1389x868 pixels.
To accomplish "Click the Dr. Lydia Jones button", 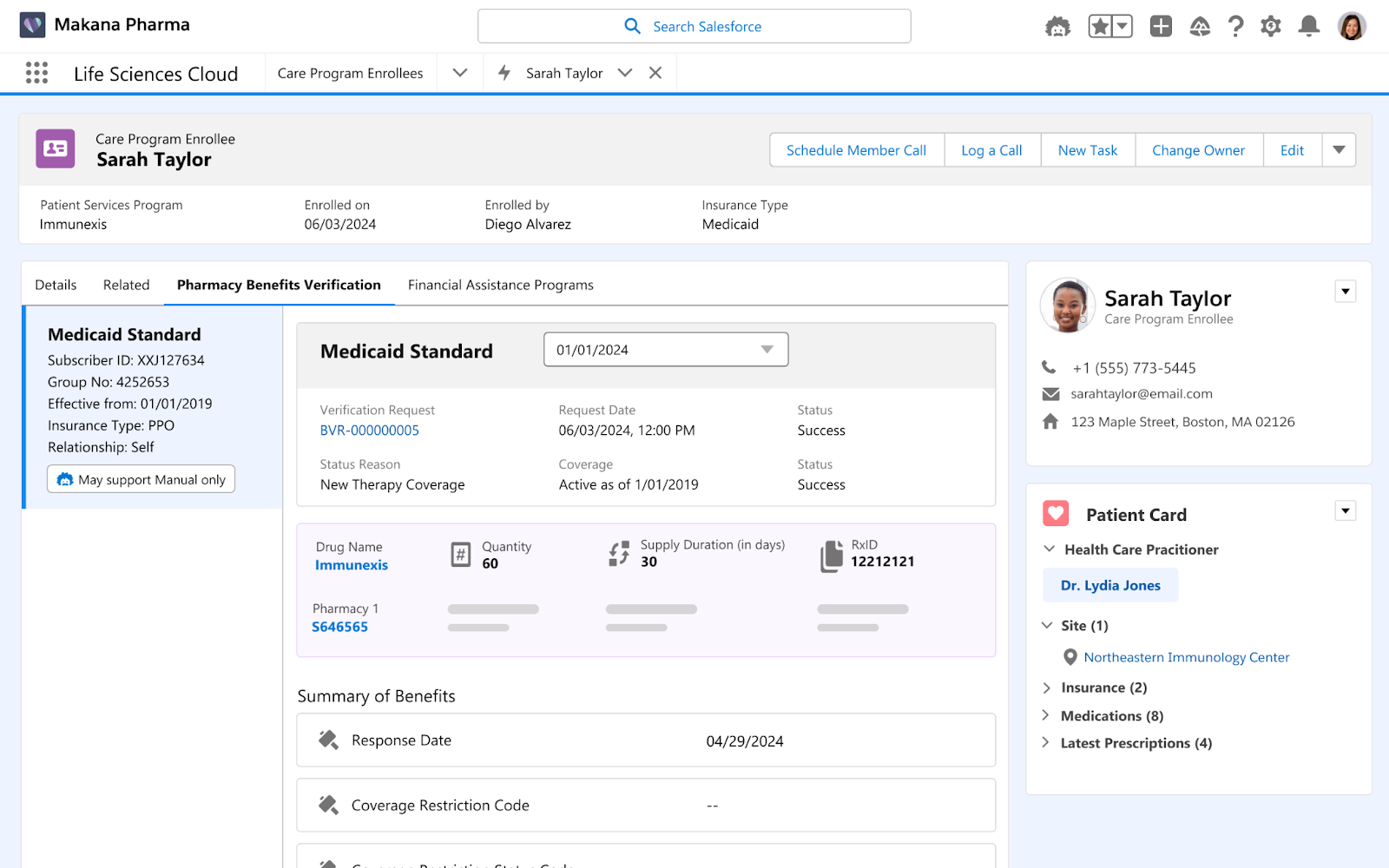I will coord(1110,585).
